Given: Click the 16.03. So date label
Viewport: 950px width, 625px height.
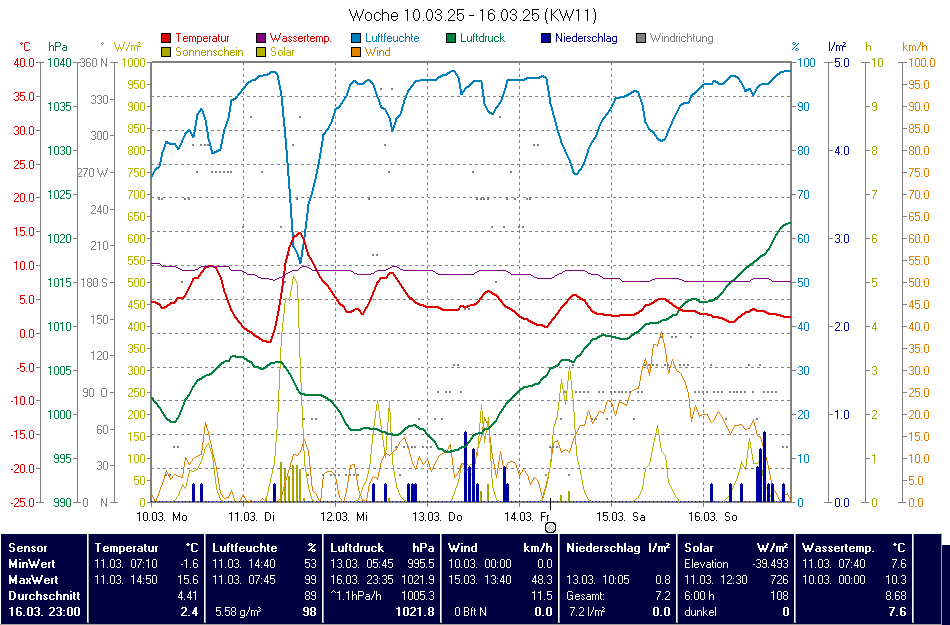Looking at the screenshot, I should coord(713,517).
